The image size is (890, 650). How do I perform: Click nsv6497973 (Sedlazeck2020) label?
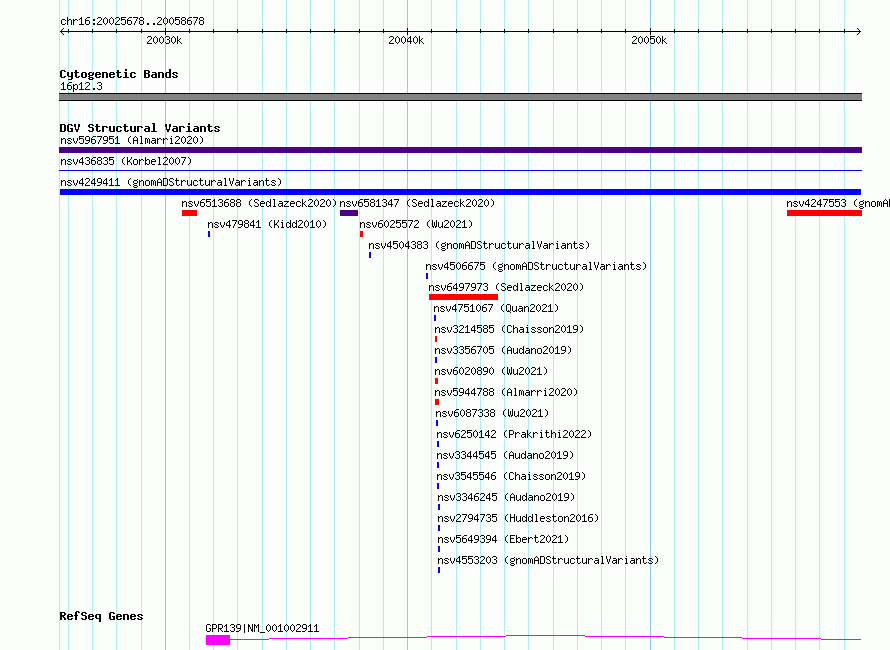pos(506,287)
